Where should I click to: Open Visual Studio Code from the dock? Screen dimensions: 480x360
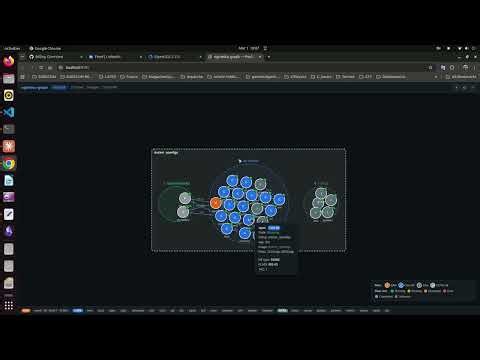click(9, 112)
